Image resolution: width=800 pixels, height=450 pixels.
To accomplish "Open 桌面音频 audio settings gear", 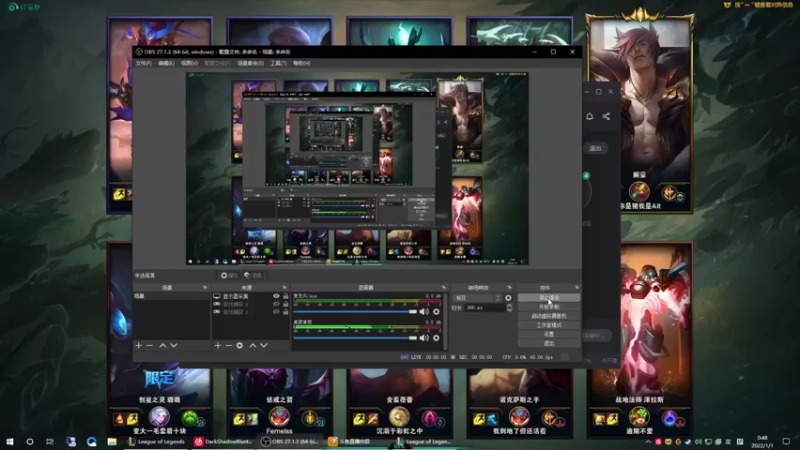I will (x=436, y=338).
